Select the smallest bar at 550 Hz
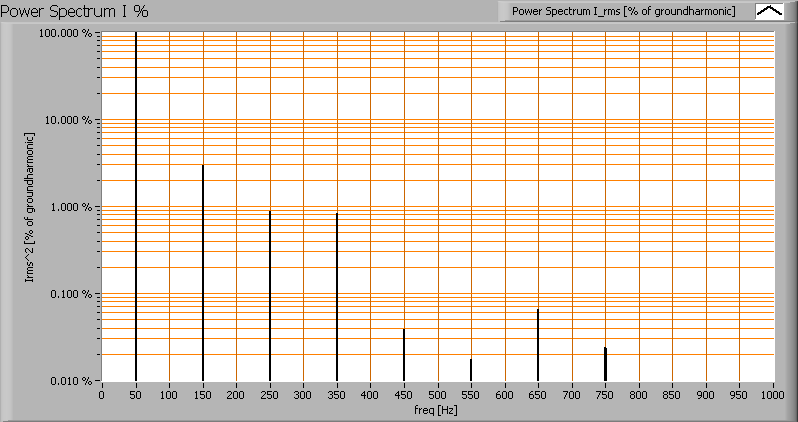Image resolution: width=798 pixels, height=422 pixels. point(471,369)
